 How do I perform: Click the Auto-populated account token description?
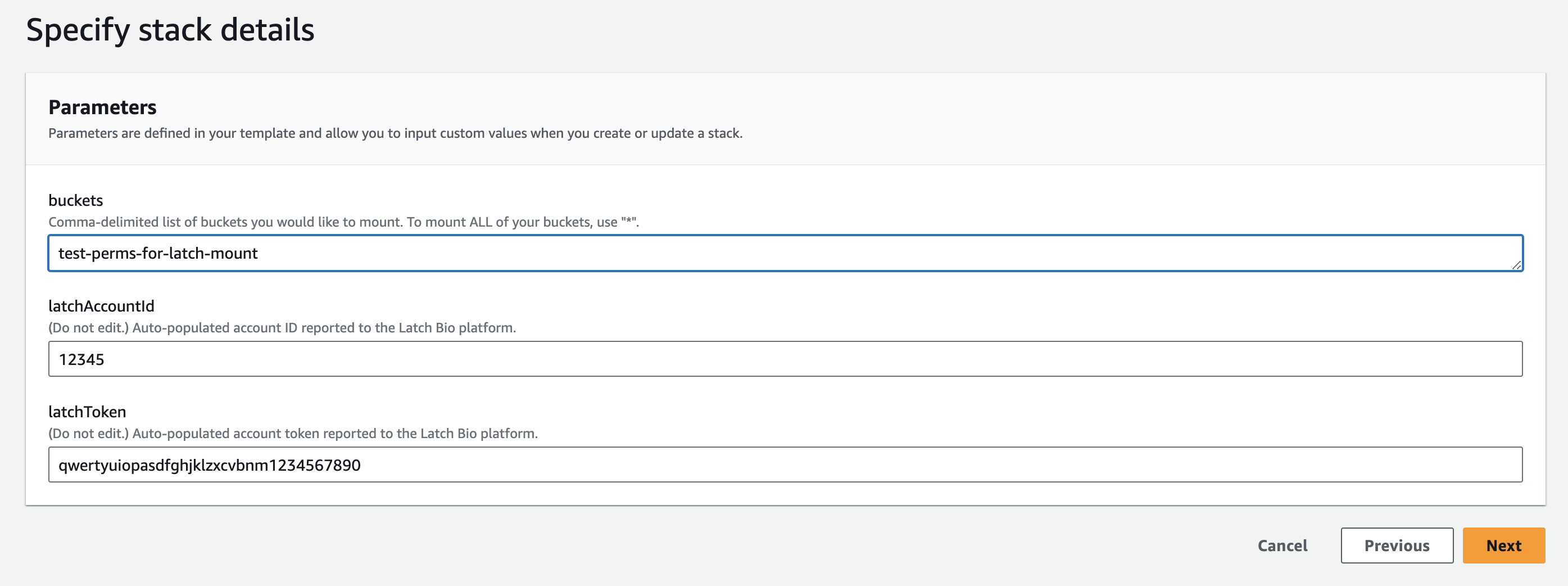pyautogui.click(x=293, y=434)
